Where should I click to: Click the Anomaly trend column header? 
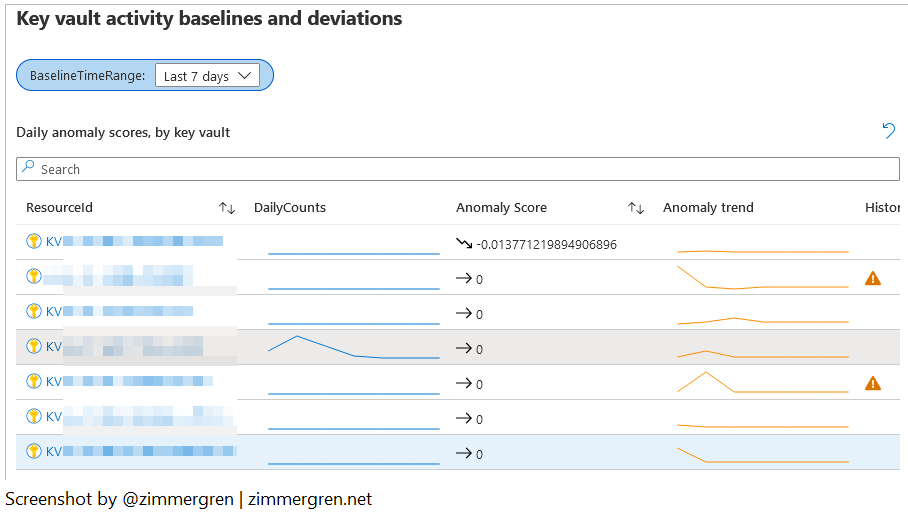point(708,208)
